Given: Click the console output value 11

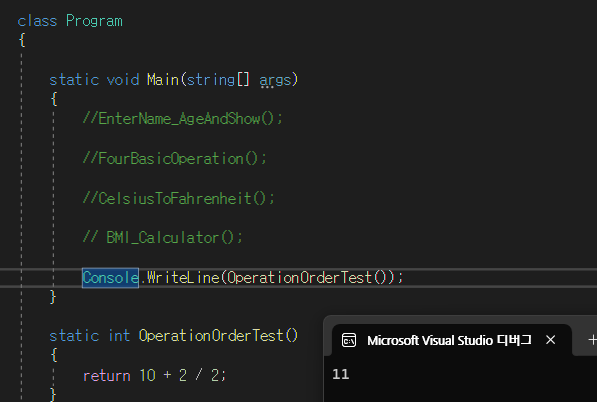Looking at the screenshot, I should (341, 374).
